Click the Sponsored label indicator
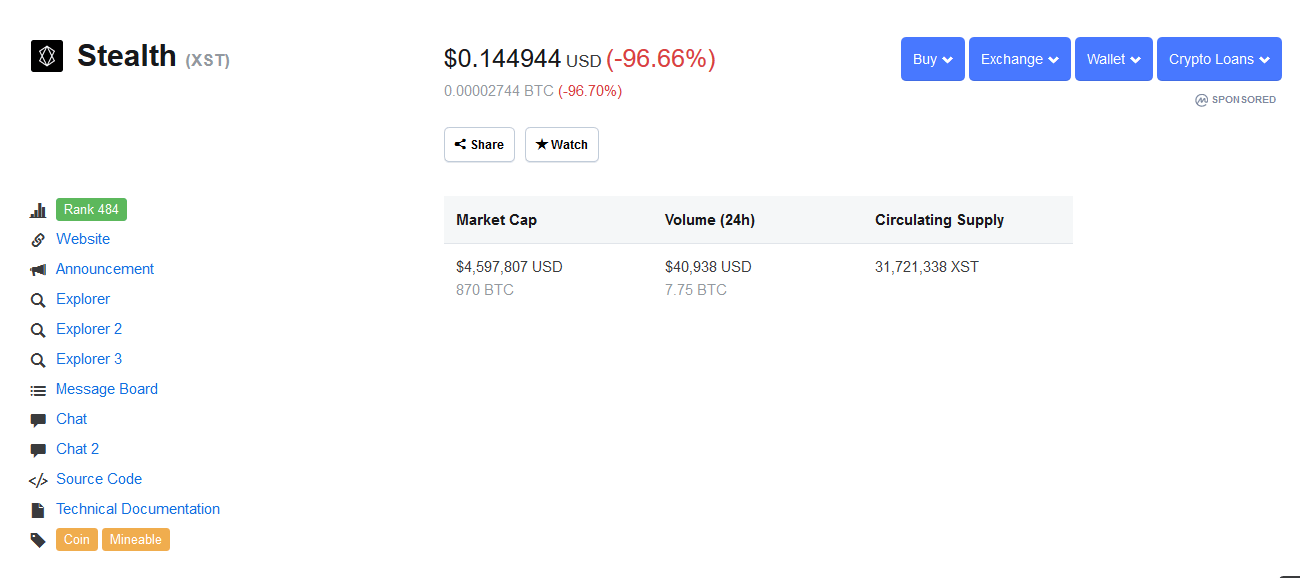Screen dimensions: 1300x578 pos(1236,99)
